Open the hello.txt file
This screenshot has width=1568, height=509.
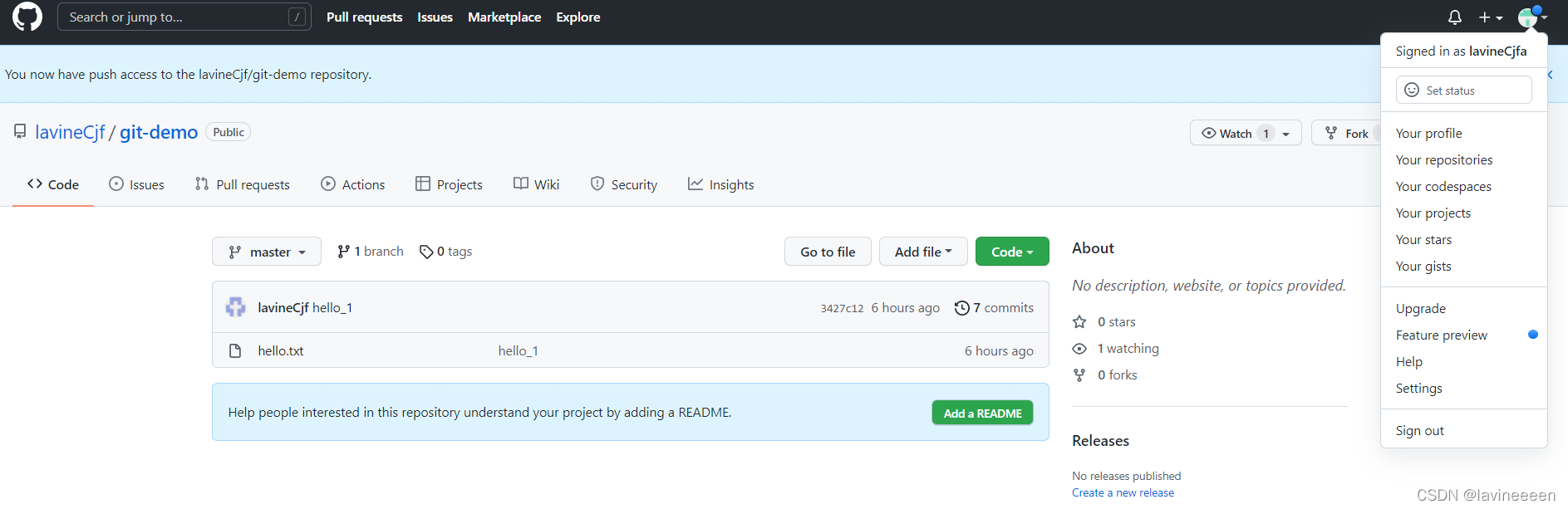(281, 350)
